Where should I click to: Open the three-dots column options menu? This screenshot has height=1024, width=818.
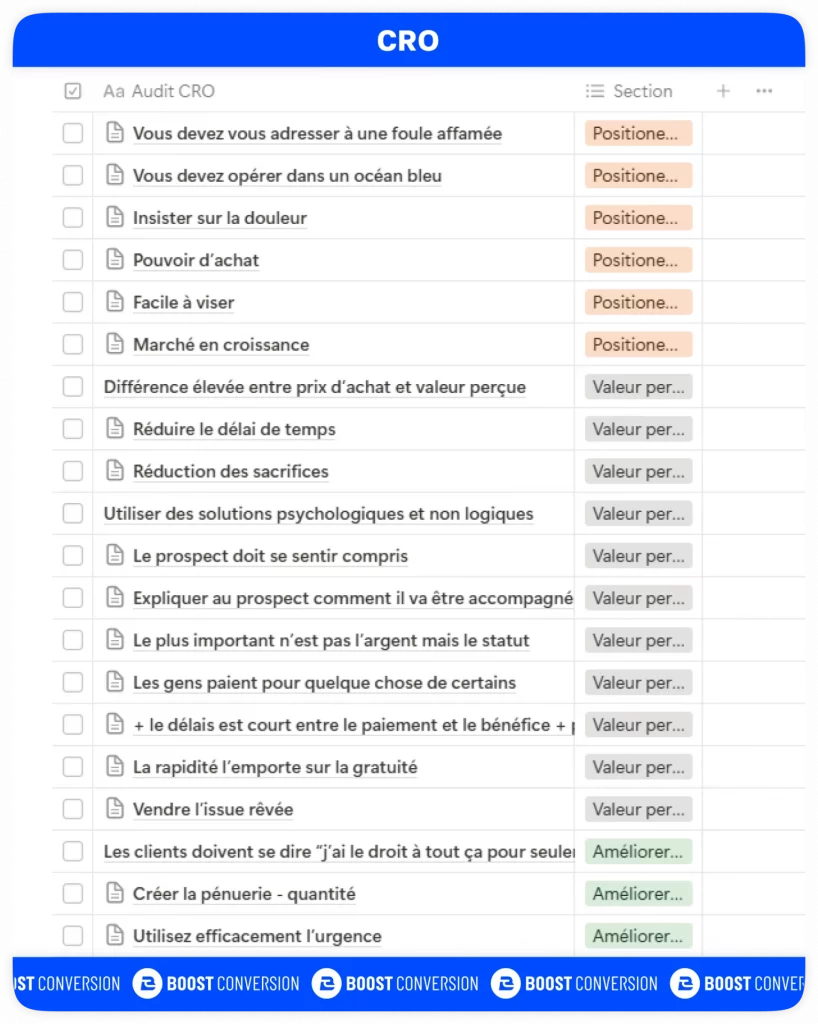click(x=764, y=91)
